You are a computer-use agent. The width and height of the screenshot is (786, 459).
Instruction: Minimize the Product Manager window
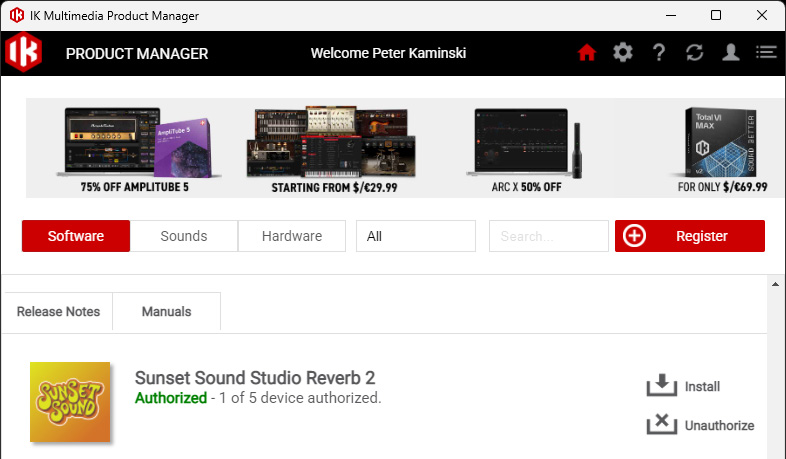(x=671, y=15)
